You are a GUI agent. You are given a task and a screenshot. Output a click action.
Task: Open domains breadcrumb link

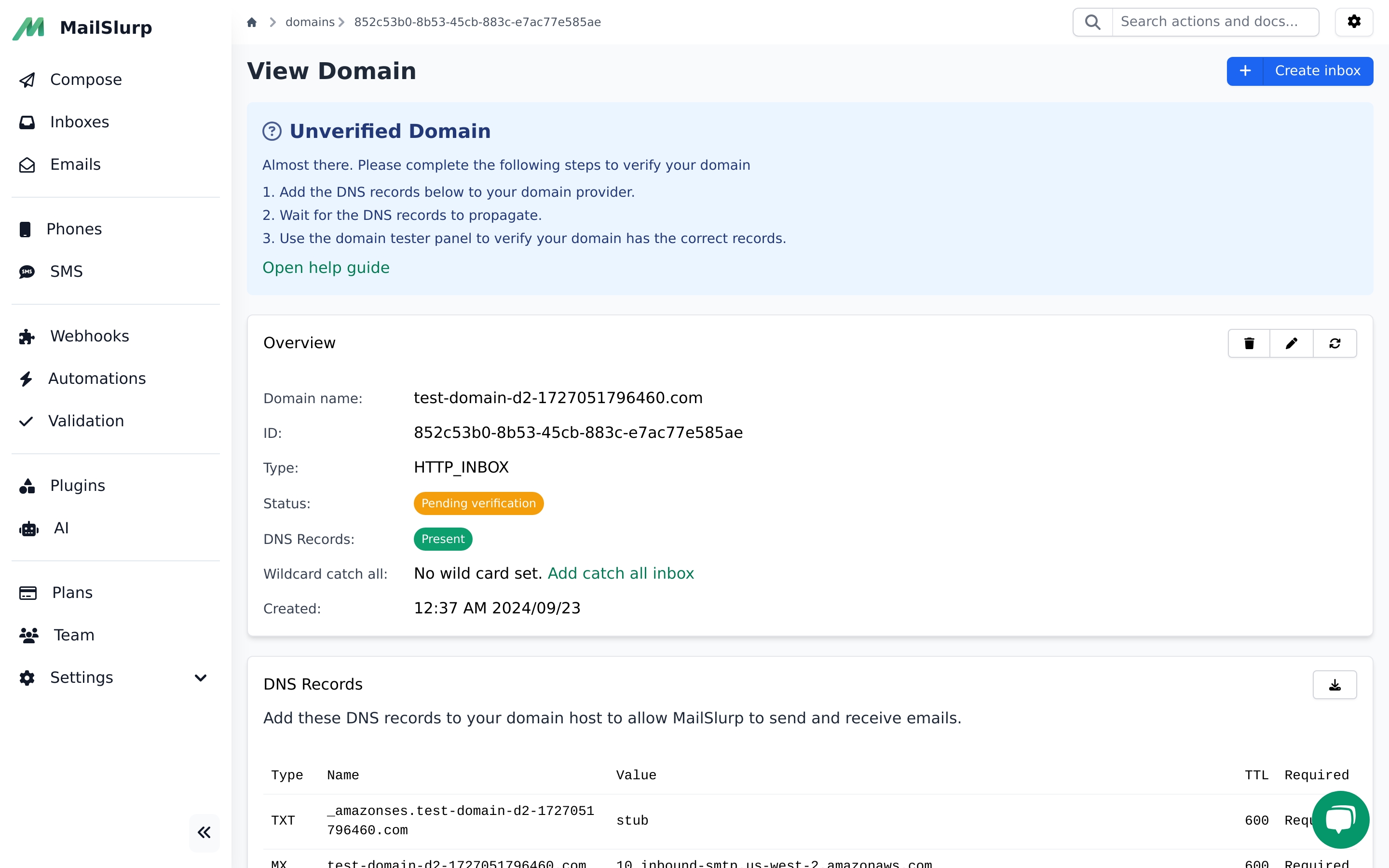(310, 22)
